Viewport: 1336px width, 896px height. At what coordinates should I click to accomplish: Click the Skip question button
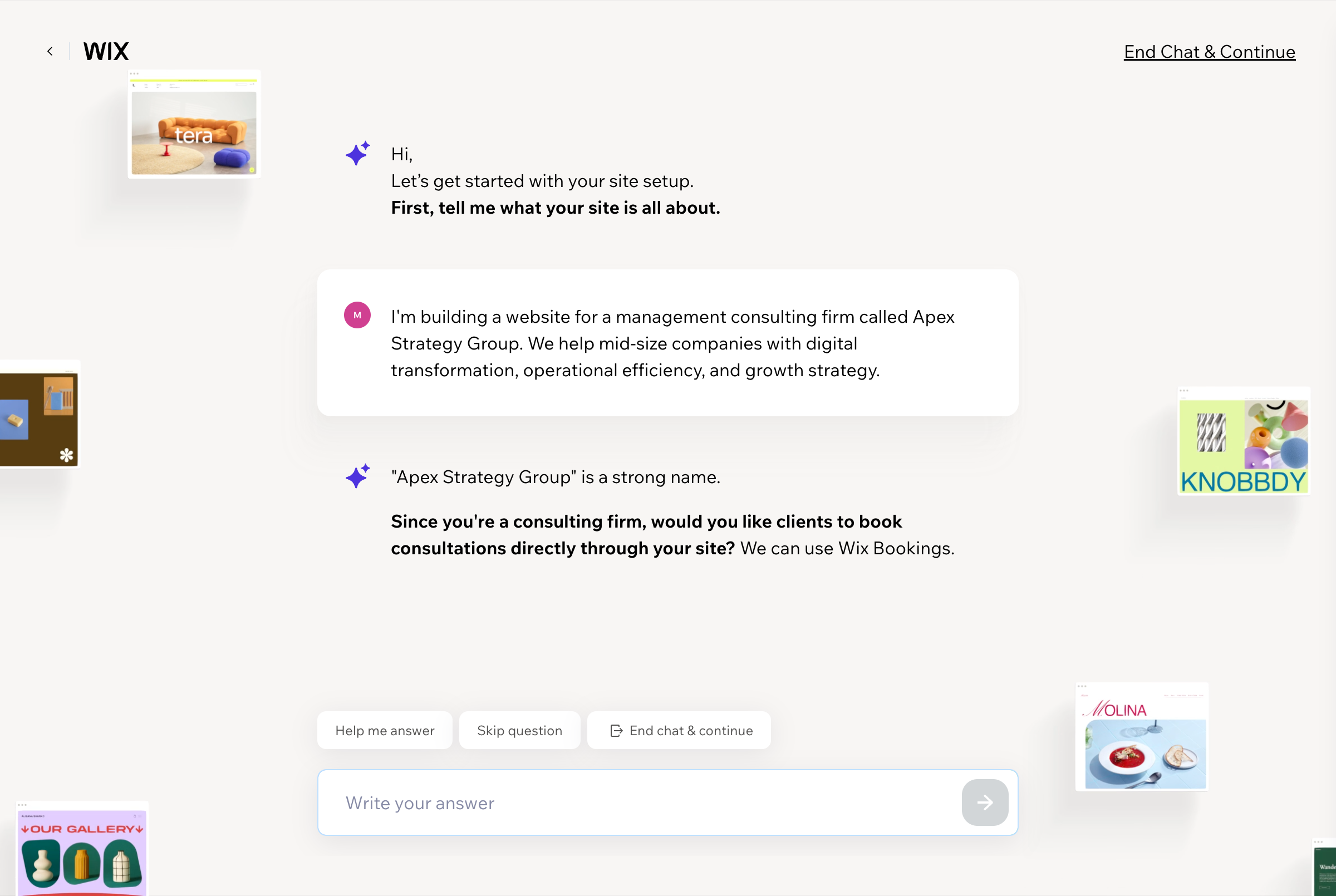(x=519, y=730)
